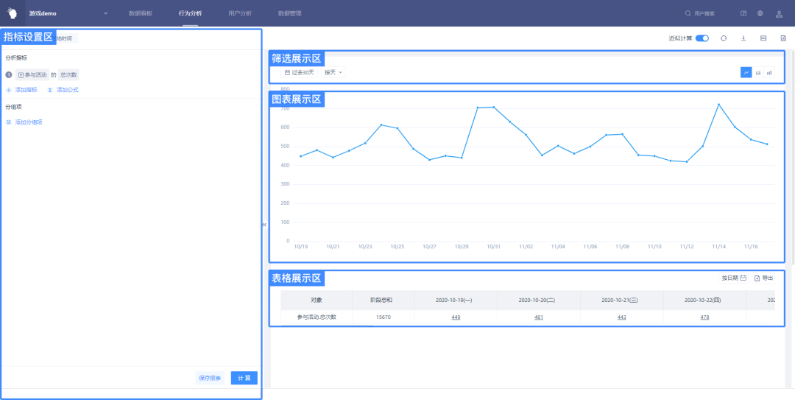Switch to the 行为分析 tab
Viewport: 795px width, 400px height.
189,13
